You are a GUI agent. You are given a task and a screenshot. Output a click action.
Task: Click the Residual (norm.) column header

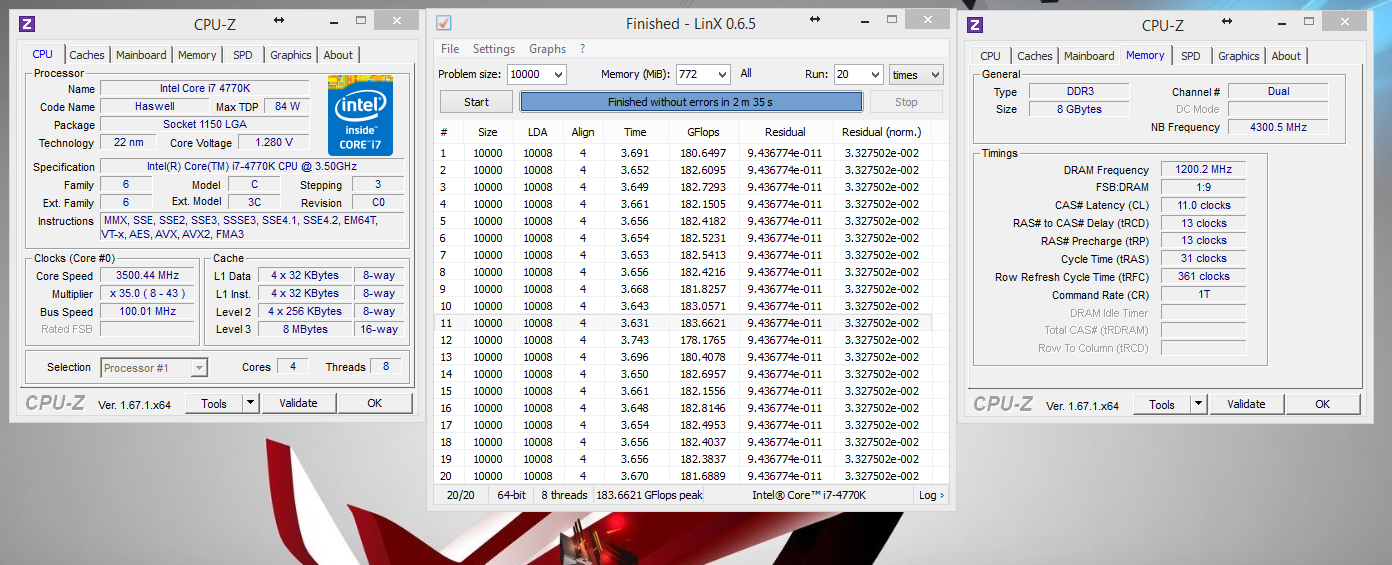[881, 132]
